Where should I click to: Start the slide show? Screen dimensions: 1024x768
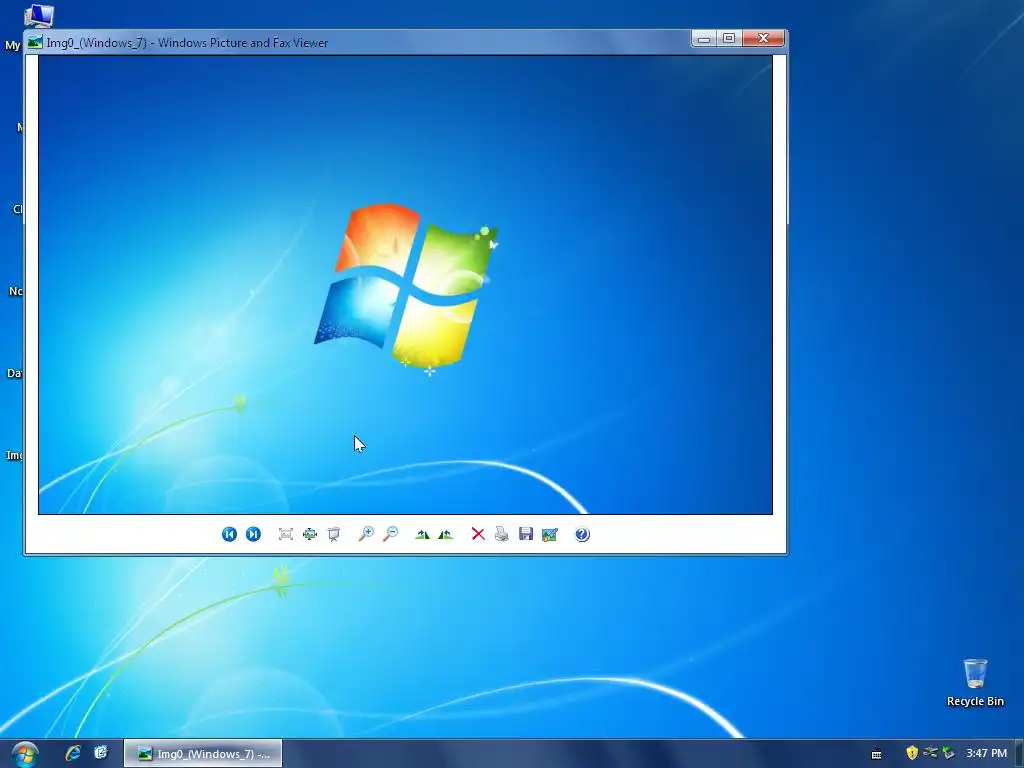tap(334, 534)
